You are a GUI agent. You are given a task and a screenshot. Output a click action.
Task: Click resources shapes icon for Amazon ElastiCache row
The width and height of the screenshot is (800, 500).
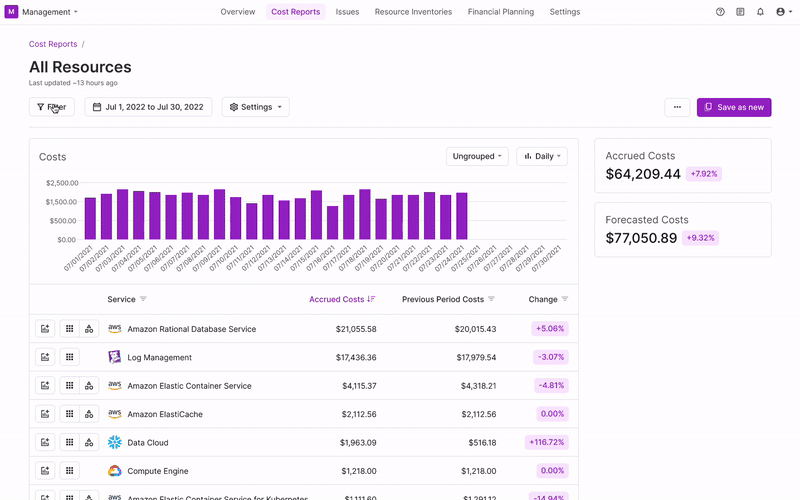click(89, 414)
